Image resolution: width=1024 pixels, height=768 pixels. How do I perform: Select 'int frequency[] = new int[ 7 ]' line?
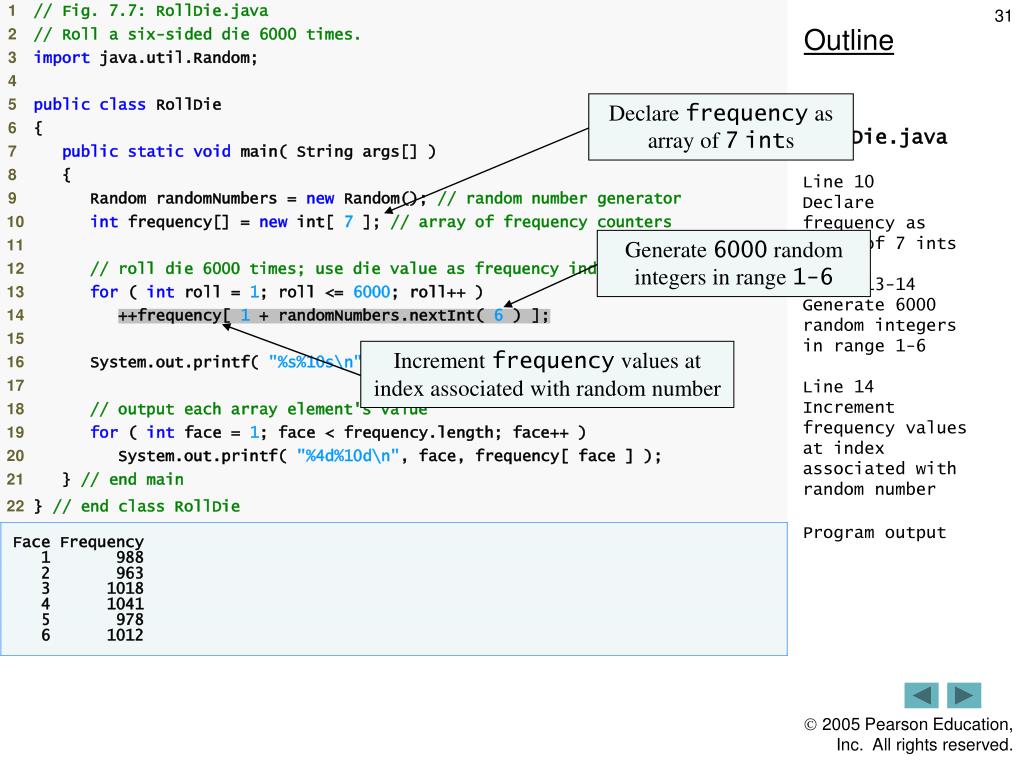click(x=234, y=222)
